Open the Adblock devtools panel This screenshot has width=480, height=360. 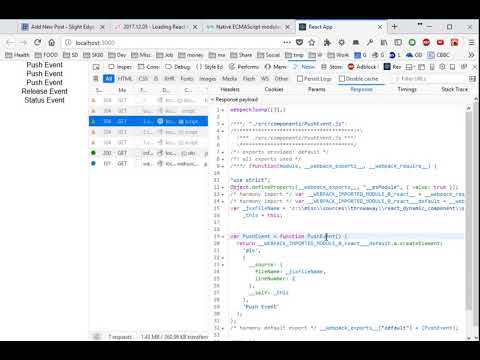(x=362, y=67)
